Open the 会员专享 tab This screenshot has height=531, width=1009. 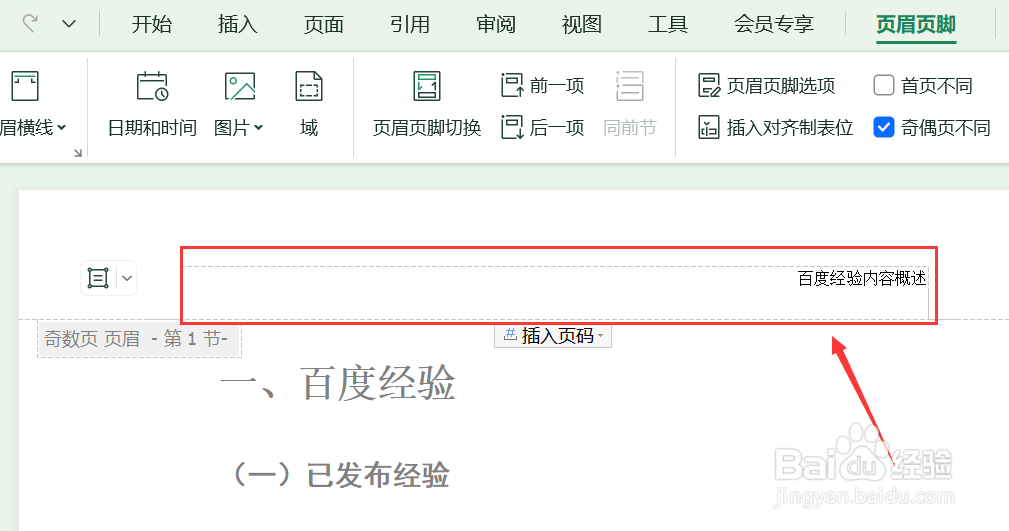point(774,24)
